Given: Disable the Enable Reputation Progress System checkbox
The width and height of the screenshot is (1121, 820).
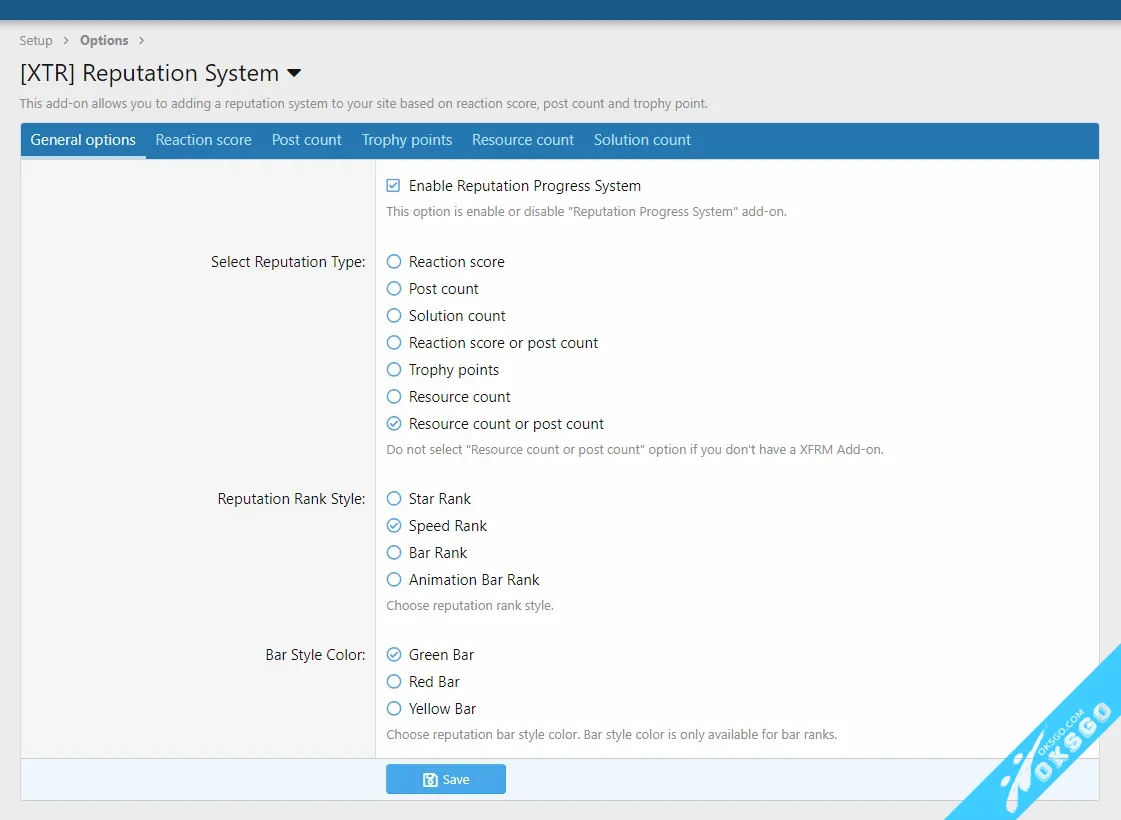Looking at the screenshot, I should point(393,185).
